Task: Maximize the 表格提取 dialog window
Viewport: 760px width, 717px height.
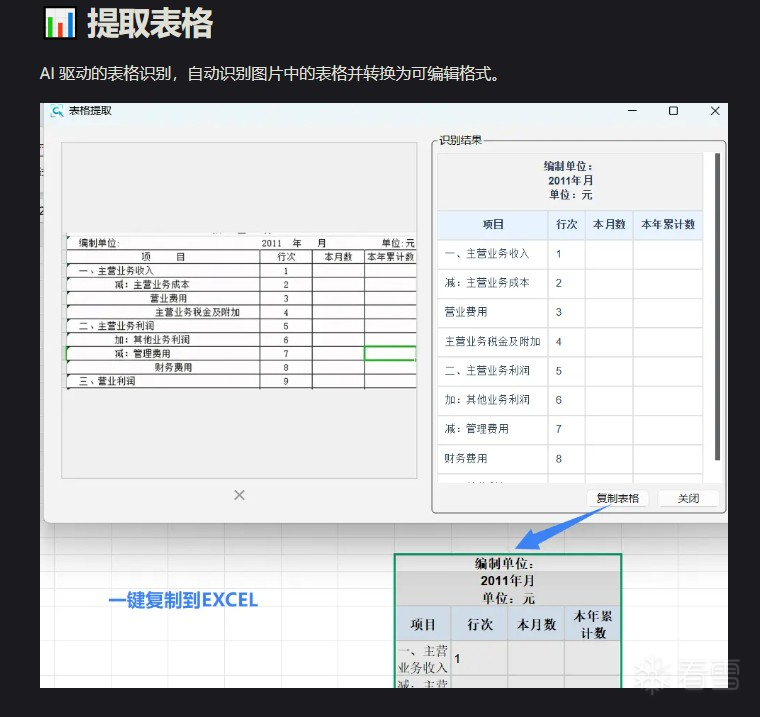Action: click(673, 111)
